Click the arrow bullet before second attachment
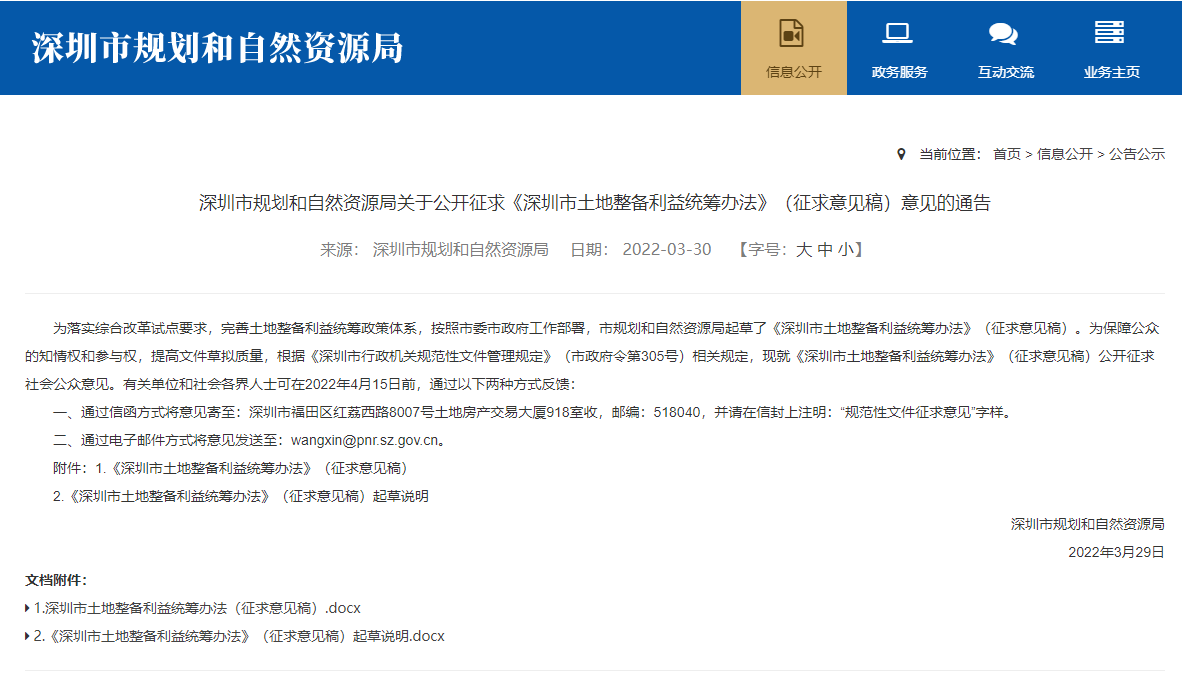The height and width of the screenshot is (673, 1182). pyautogui.click(x=28, y=636)
